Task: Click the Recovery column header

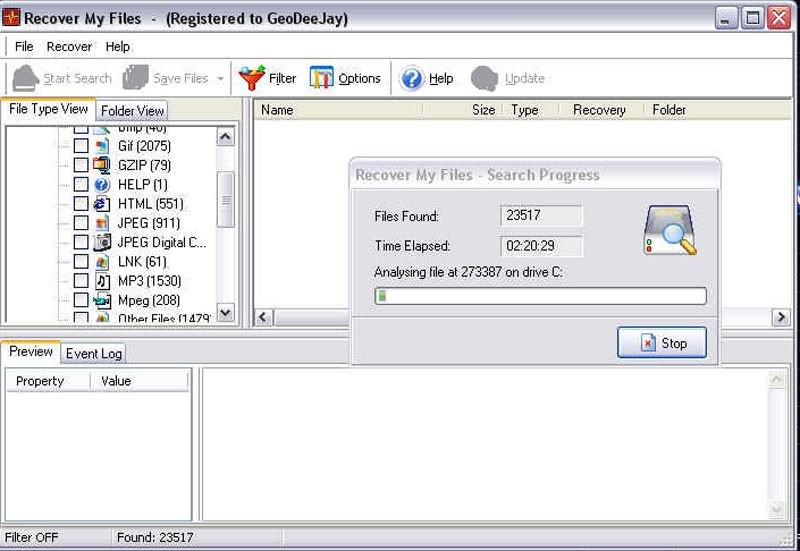Action: point(600,110)
